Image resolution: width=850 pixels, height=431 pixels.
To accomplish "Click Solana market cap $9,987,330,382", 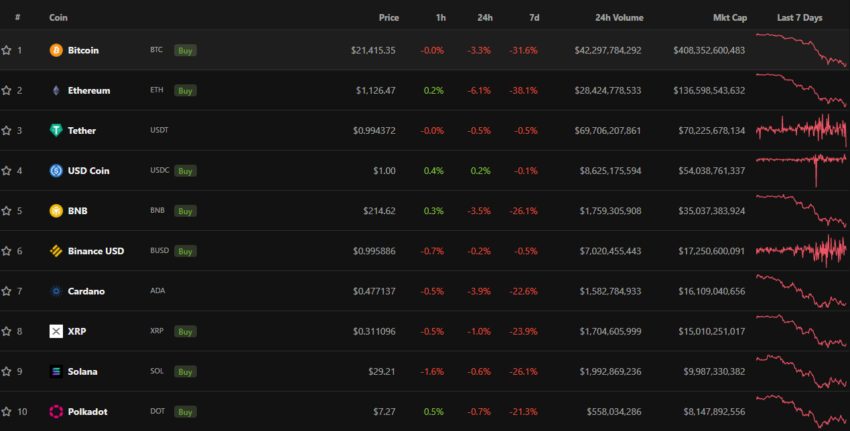I will click(714, 371).
